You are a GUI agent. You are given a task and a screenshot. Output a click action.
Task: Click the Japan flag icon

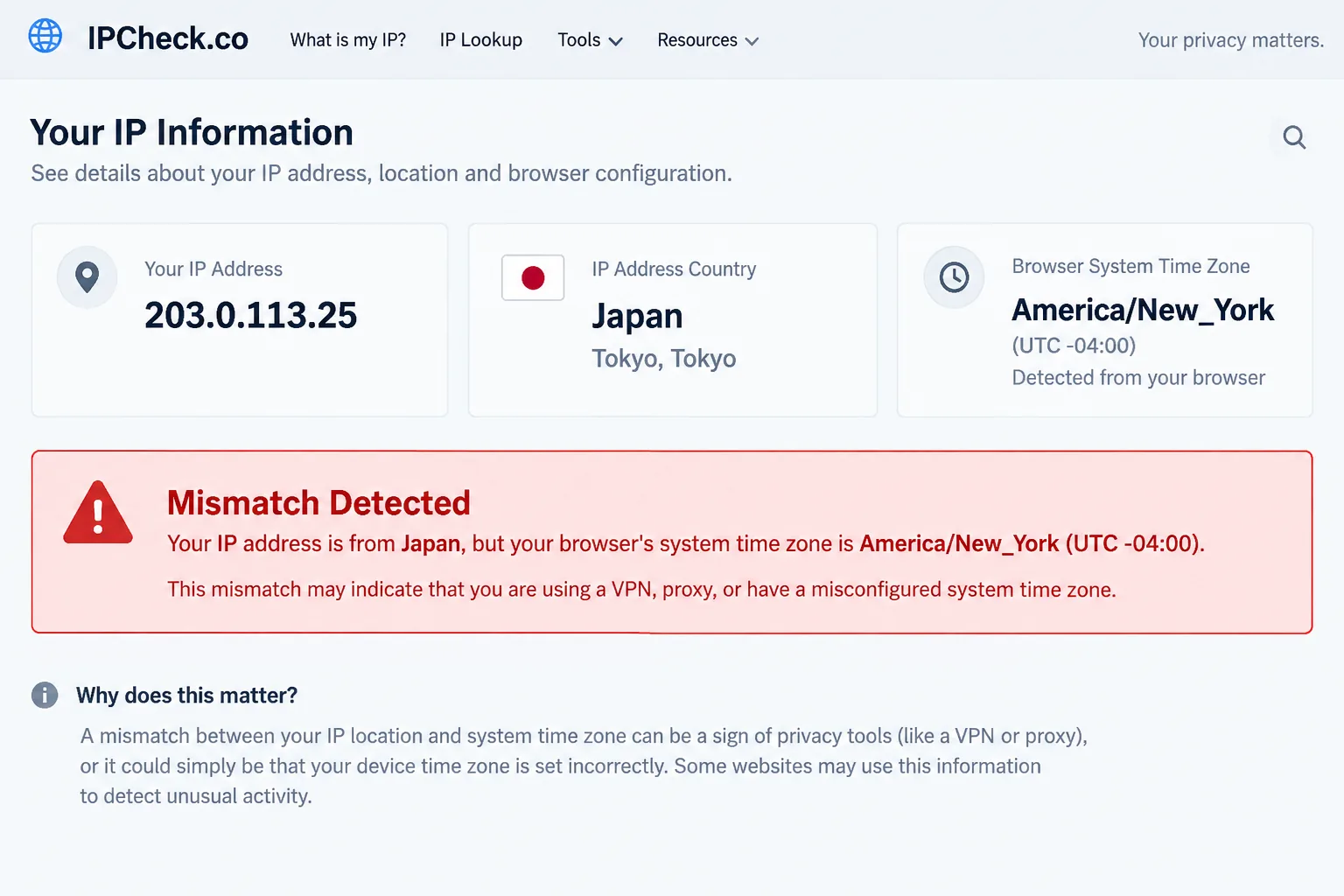(533, 277)
